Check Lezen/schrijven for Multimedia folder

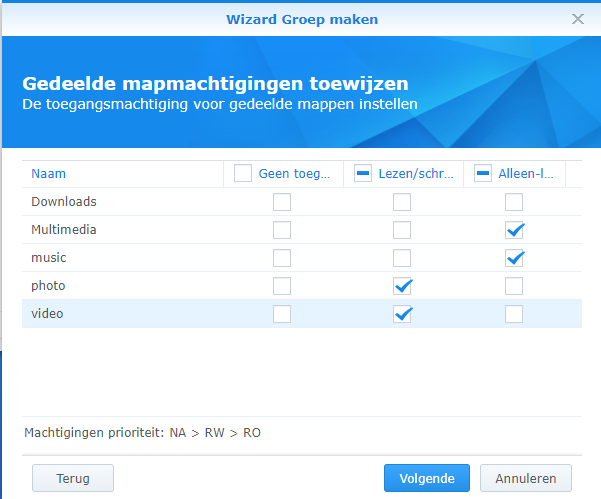tap(402, 230)
